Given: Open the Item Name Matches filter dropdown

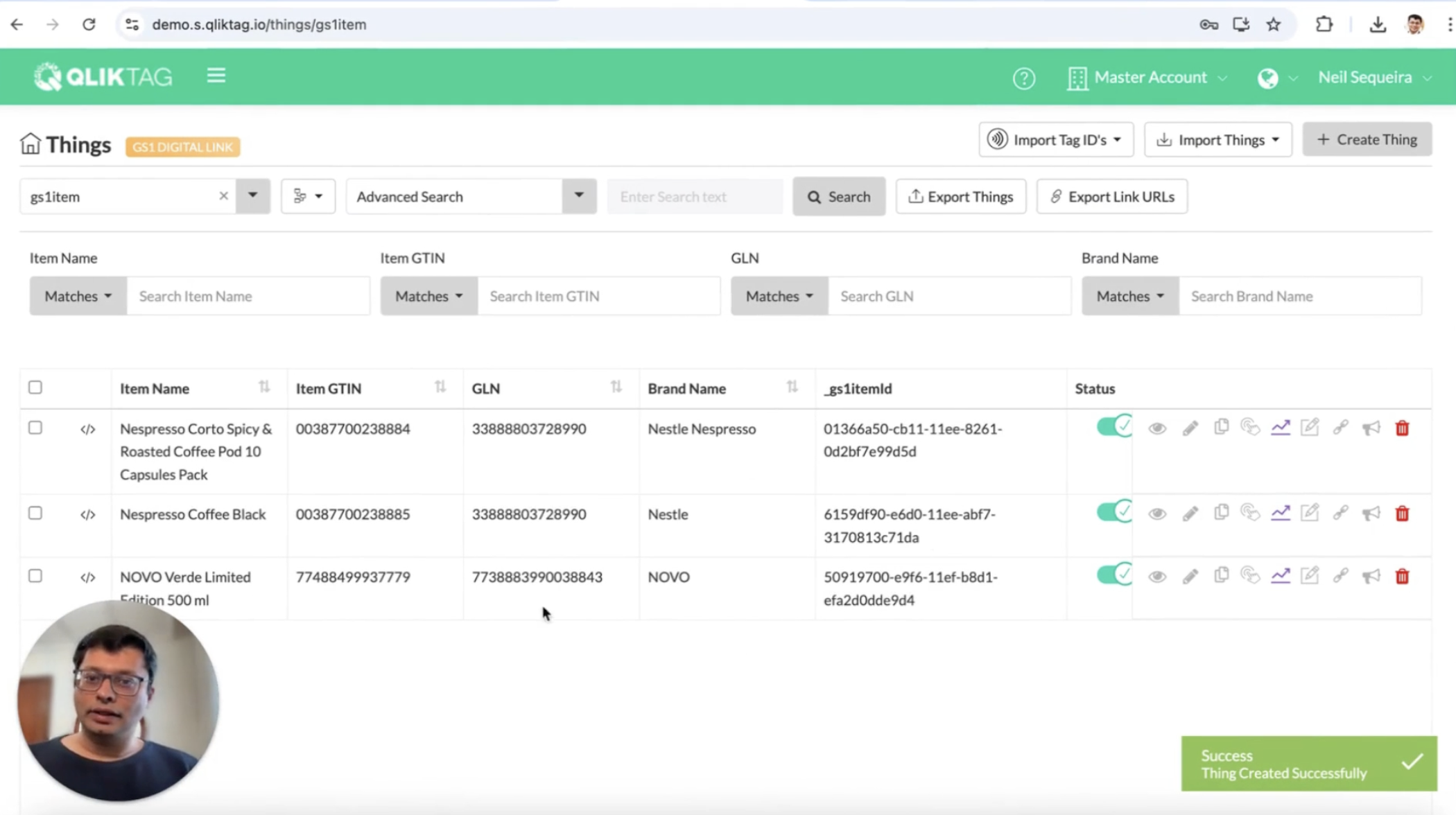Looking at the screenshot, I should [78, 296].
